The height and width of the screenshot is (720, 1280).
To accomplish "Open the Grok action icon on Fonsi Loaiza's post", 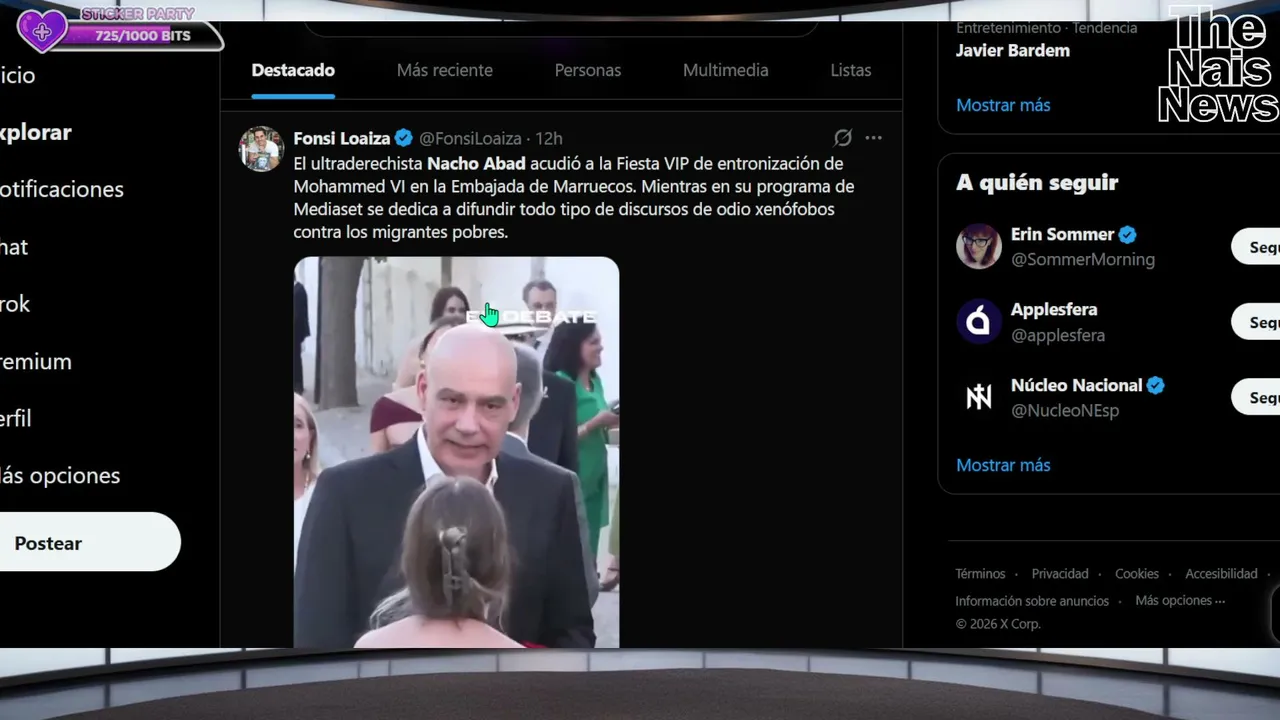I will [x=843, y=138].
